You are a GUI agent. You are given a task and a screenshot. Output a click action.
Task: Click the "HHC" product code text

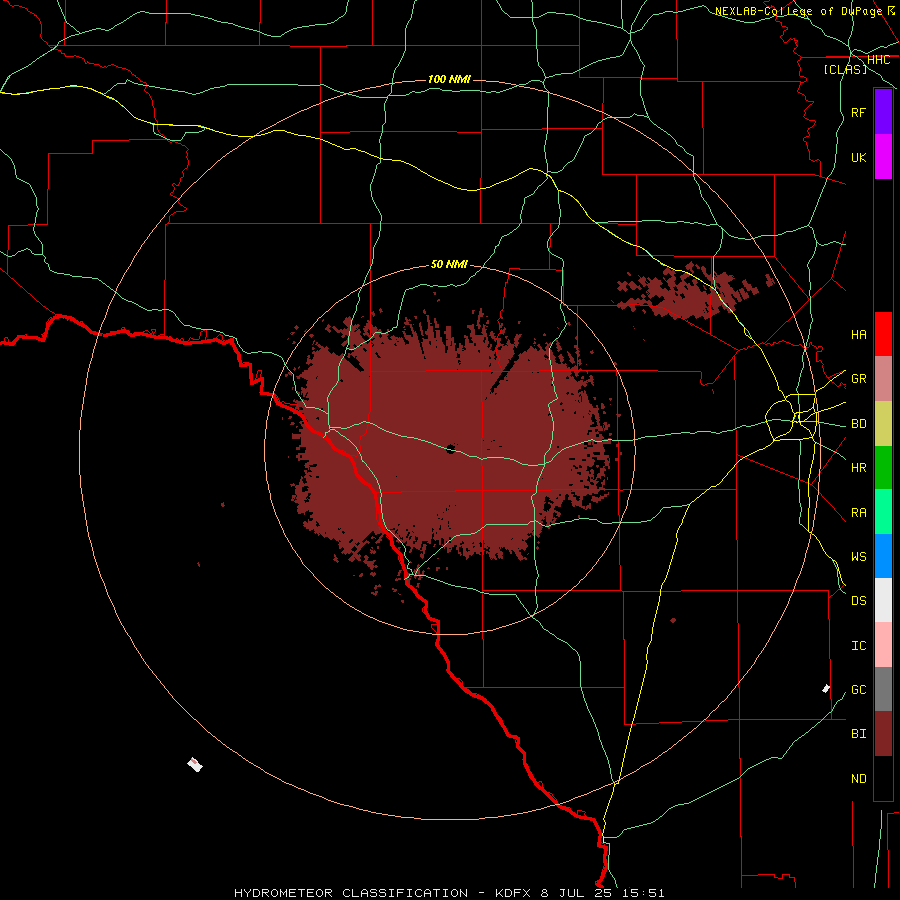878,60
